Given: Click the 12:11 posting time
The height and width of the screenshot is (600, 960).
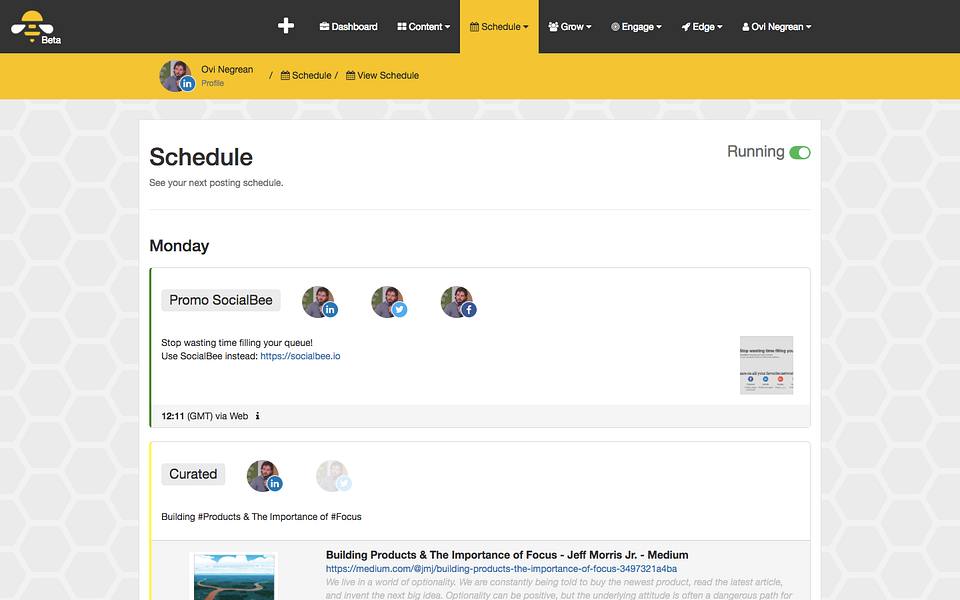Looking at the screenshot, I should (173, 416).
